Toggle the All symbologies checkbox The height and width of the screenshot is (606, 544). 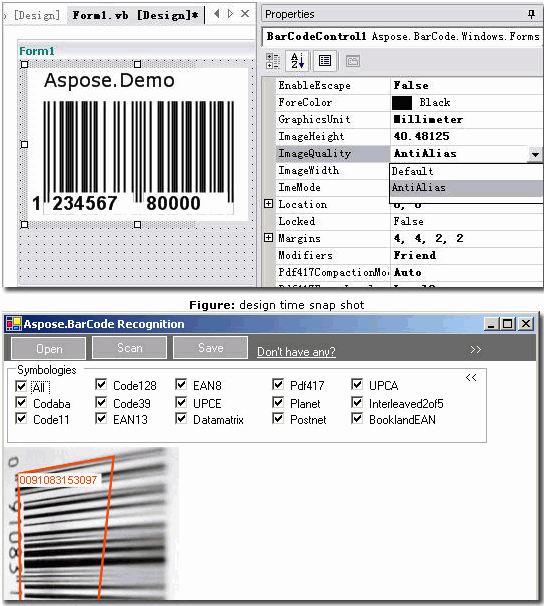pyautogui.click(x=21, y=386)
